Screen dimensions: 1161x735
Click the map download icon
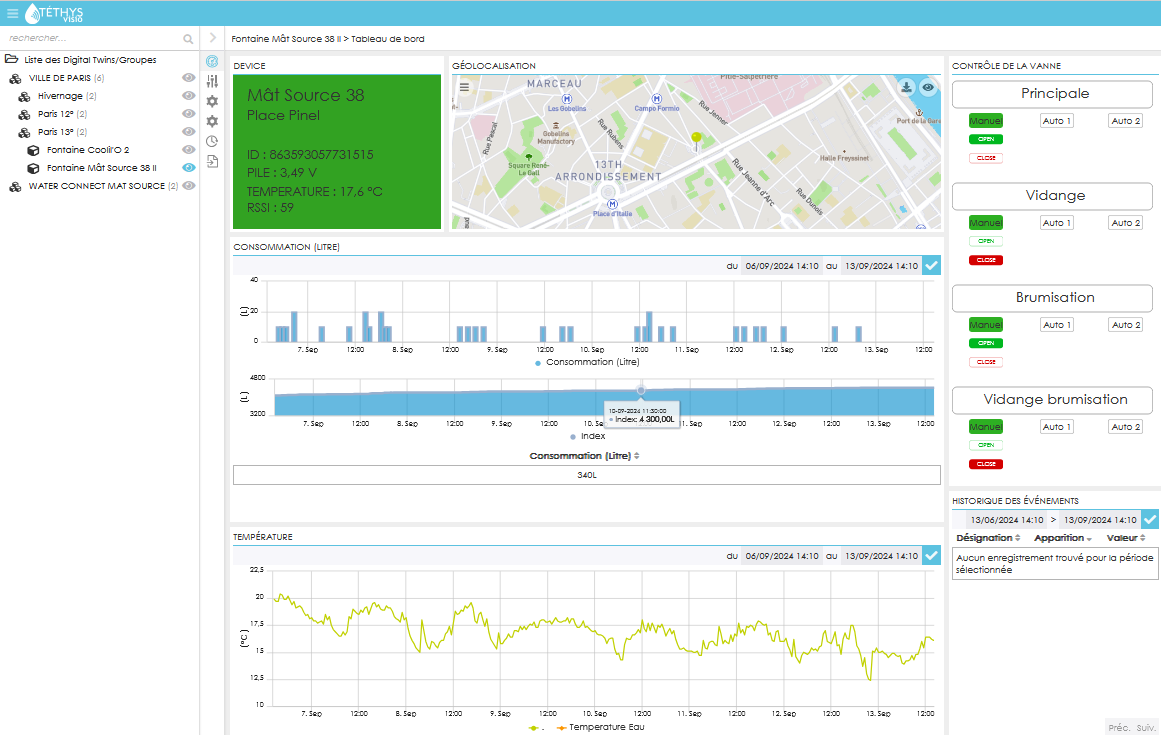906,87
